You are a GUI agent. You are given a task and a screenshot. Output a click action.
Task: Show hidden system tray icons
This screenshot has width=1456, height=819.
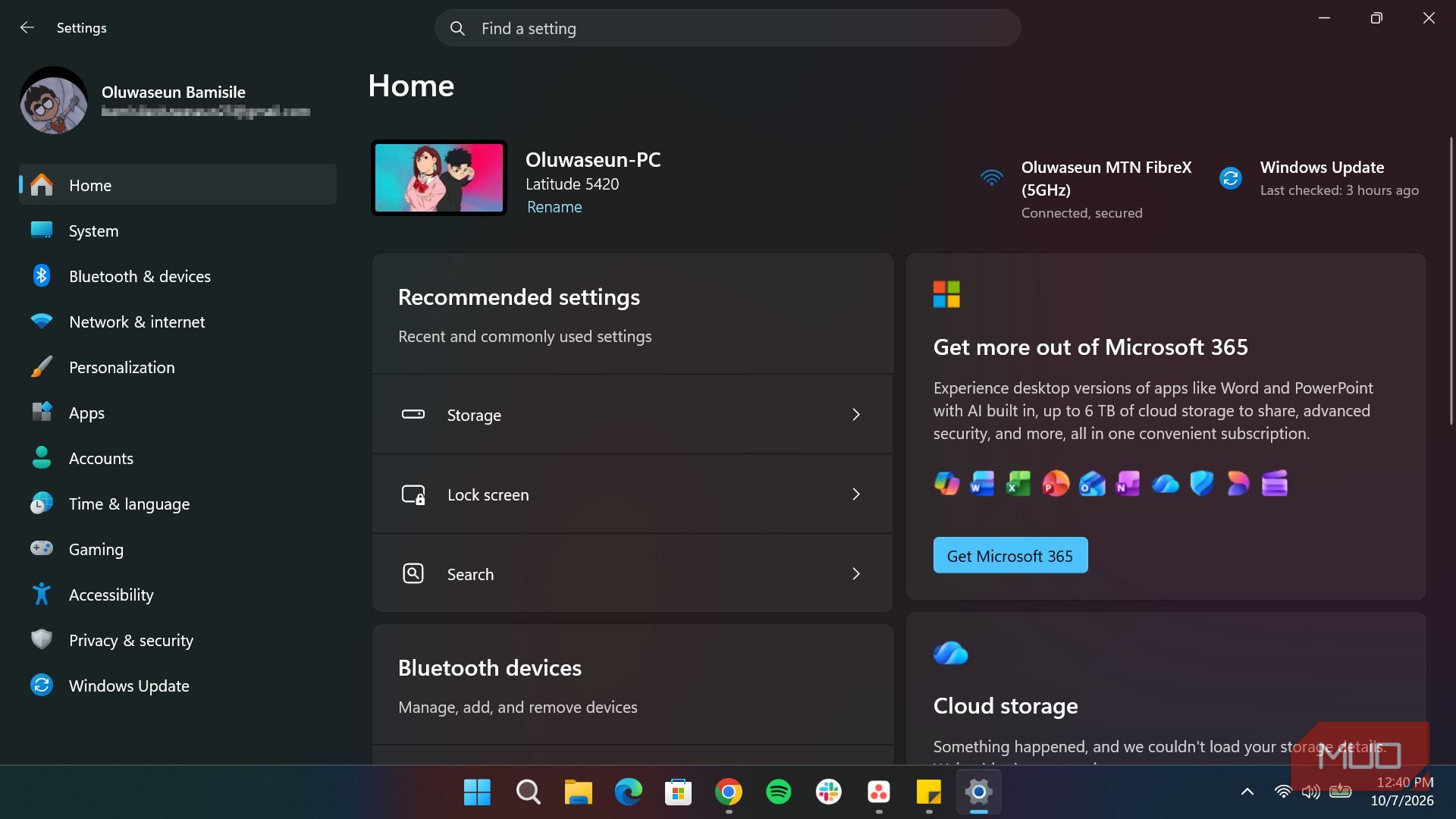(1247, 792)
